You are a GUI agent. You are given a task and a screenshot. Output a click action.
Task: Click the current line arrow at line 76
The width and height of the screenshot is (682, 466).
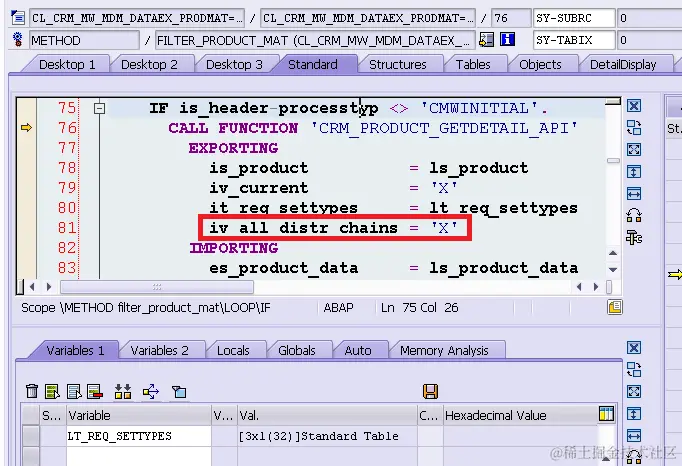pyautogui.click(x=26, y=127)
